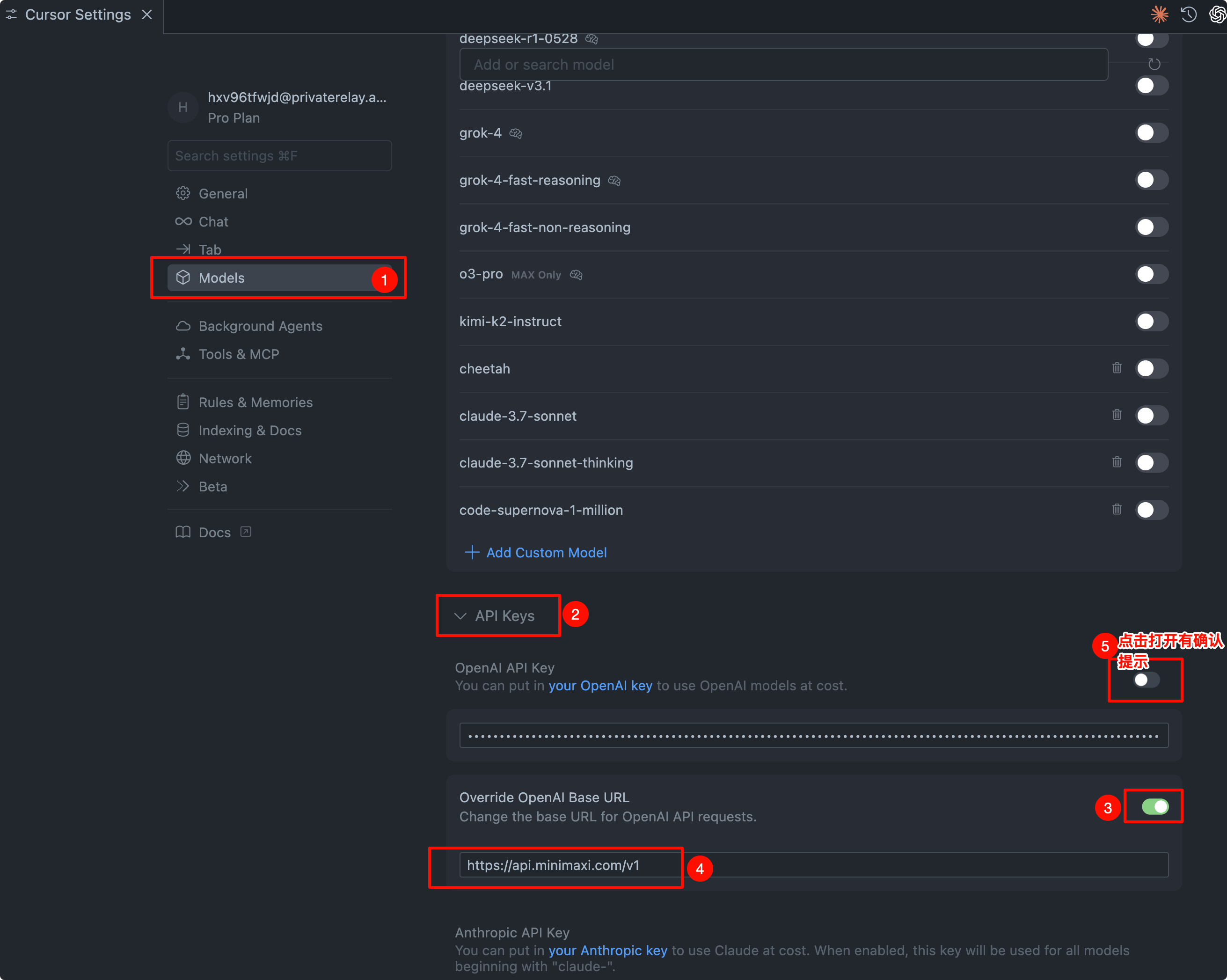Image resolution: width=1227 pixels, height=980 pixels.
Task: Delete the cheetah model with trash icon
Action: click(1117, 368)
